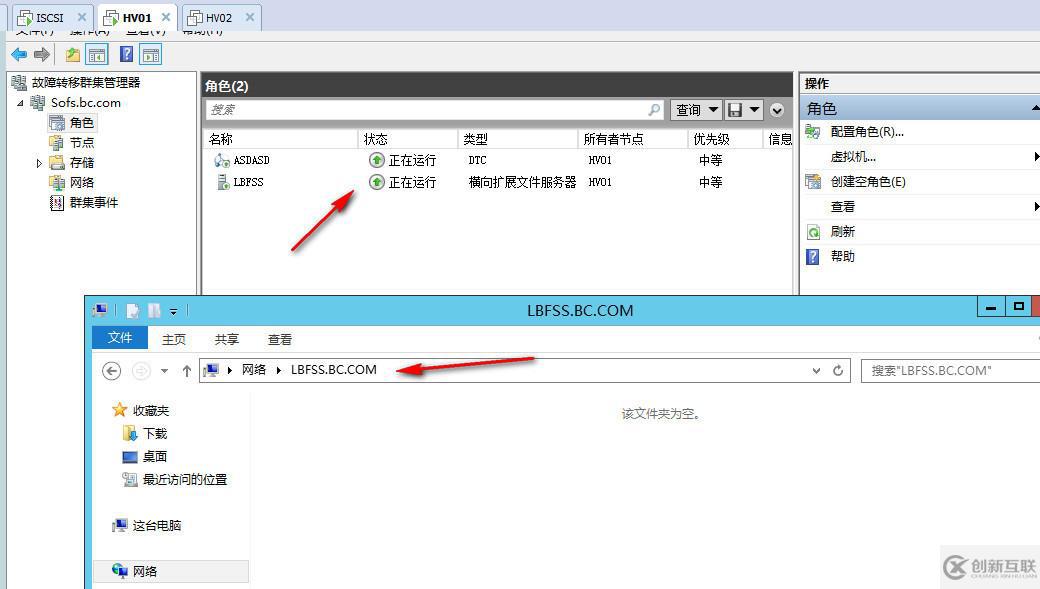The height and width of the screenshot is (589, 1040).
Task: Click the blue Back arrow in cluster manager toolbar
Action: pos(19,55)
